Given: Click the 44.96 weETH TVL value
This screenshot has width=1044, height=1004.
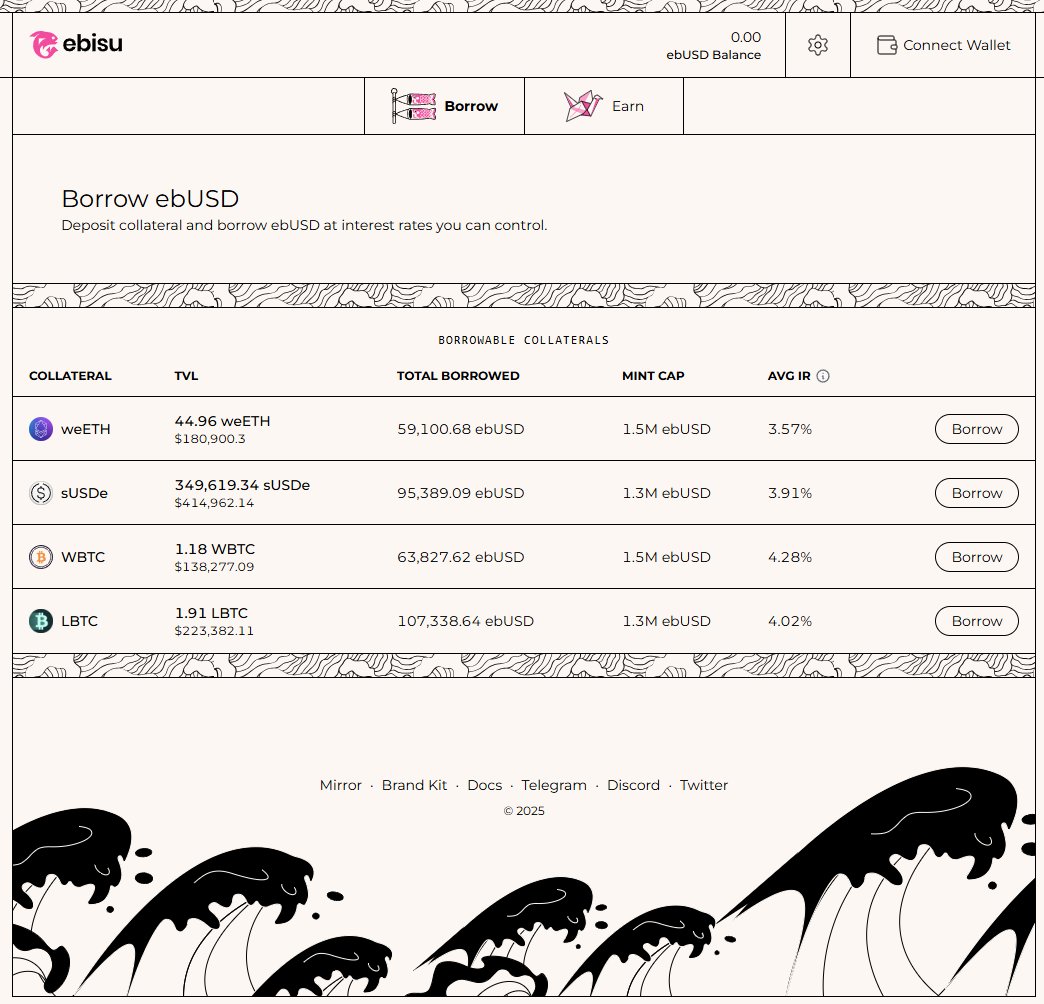Looking at the screenshot, I should tap(222, 421).
